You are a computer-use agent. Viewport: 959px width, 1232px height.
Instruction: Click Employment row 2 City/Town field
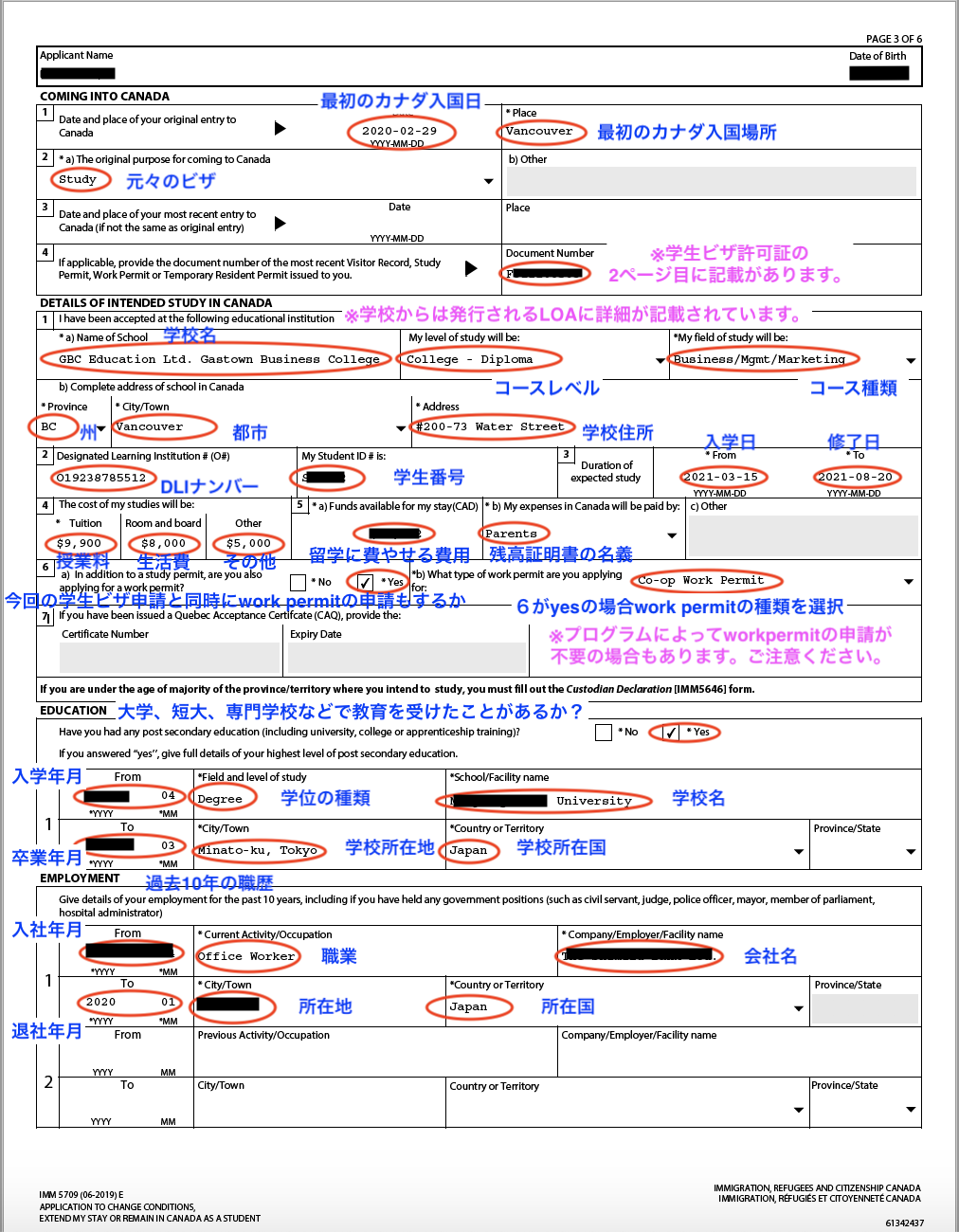319,1109
